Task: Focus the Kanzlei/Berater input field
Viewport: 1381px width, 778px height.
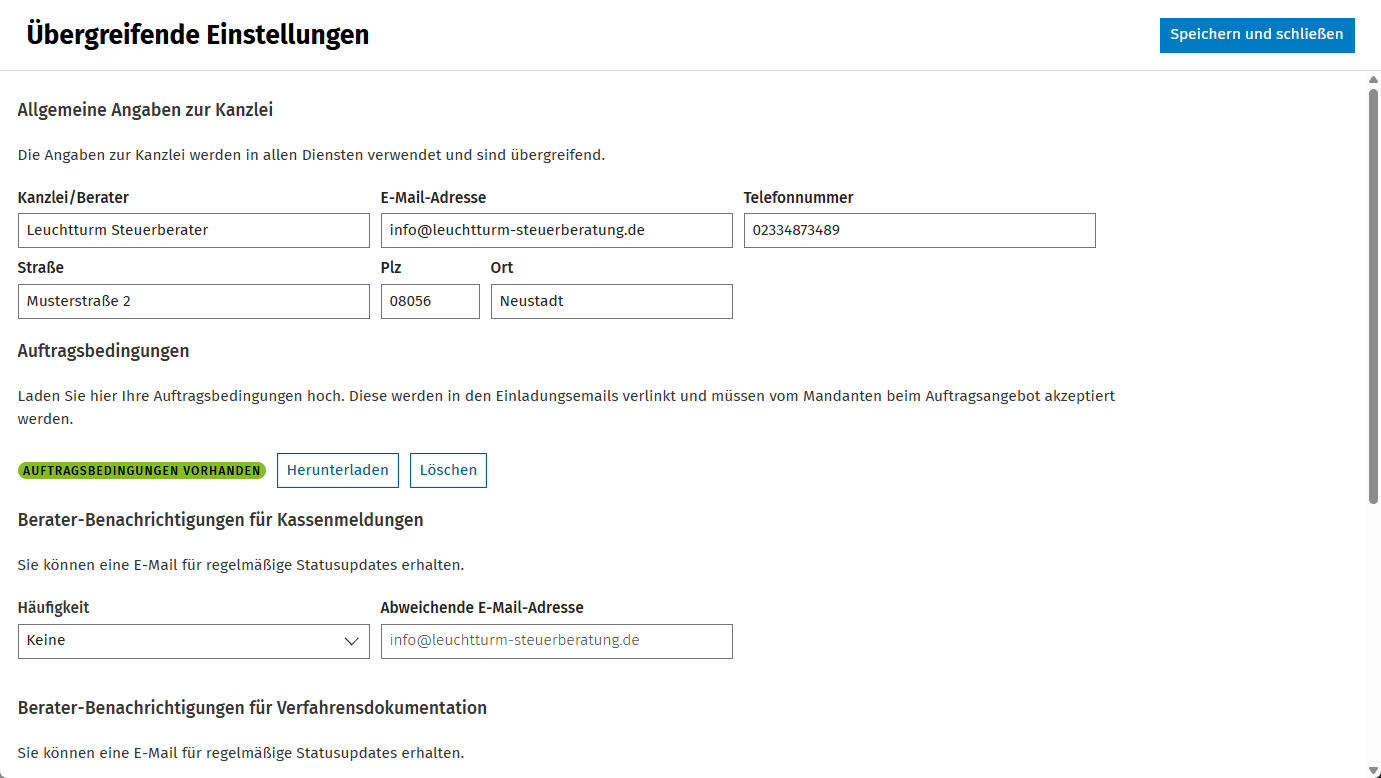Action: pyautogui.click(x=194, y=230)
